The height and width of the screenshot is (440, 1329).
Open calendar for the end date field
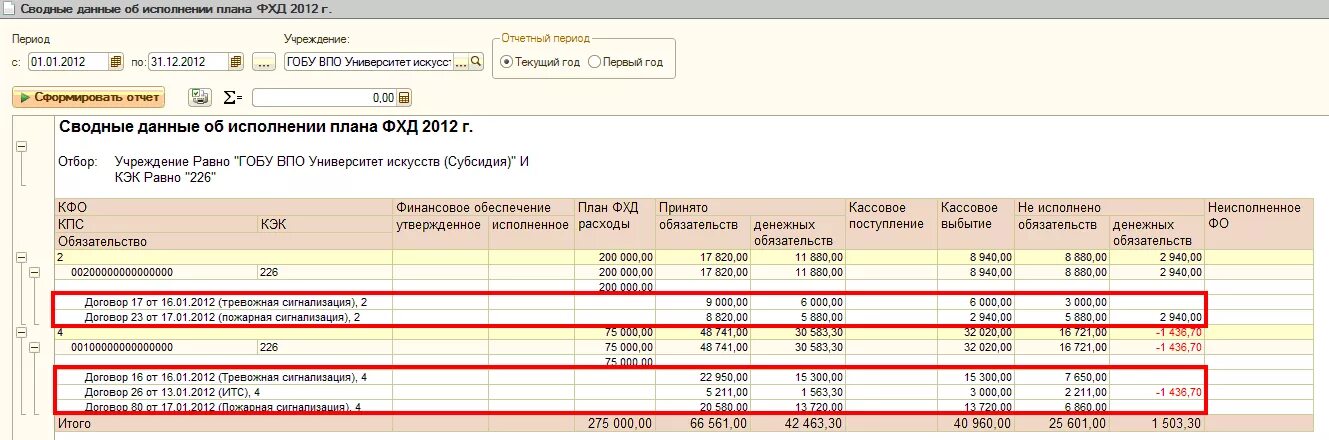tap(236, 62)
